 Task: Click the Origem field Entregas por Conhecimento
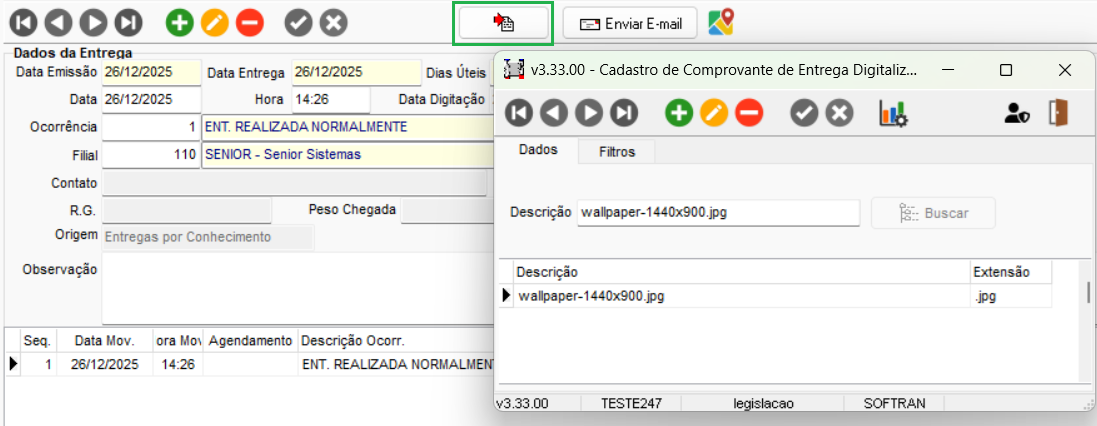(208, 238)
